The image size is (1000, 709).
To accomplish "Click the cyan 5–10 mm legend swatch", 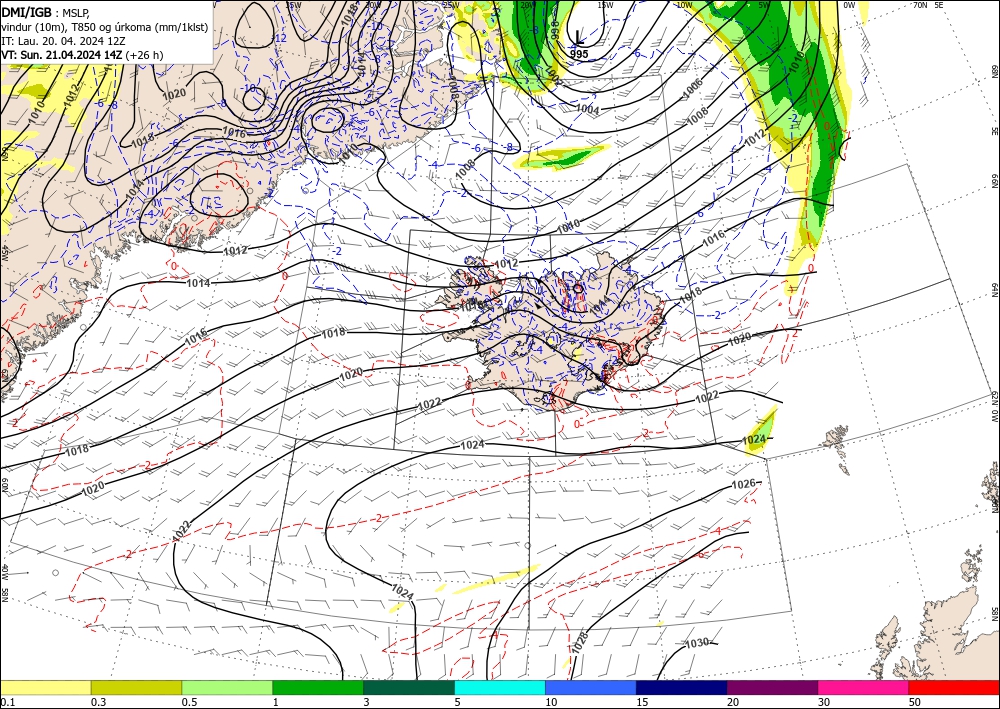I will coord(500,687).
